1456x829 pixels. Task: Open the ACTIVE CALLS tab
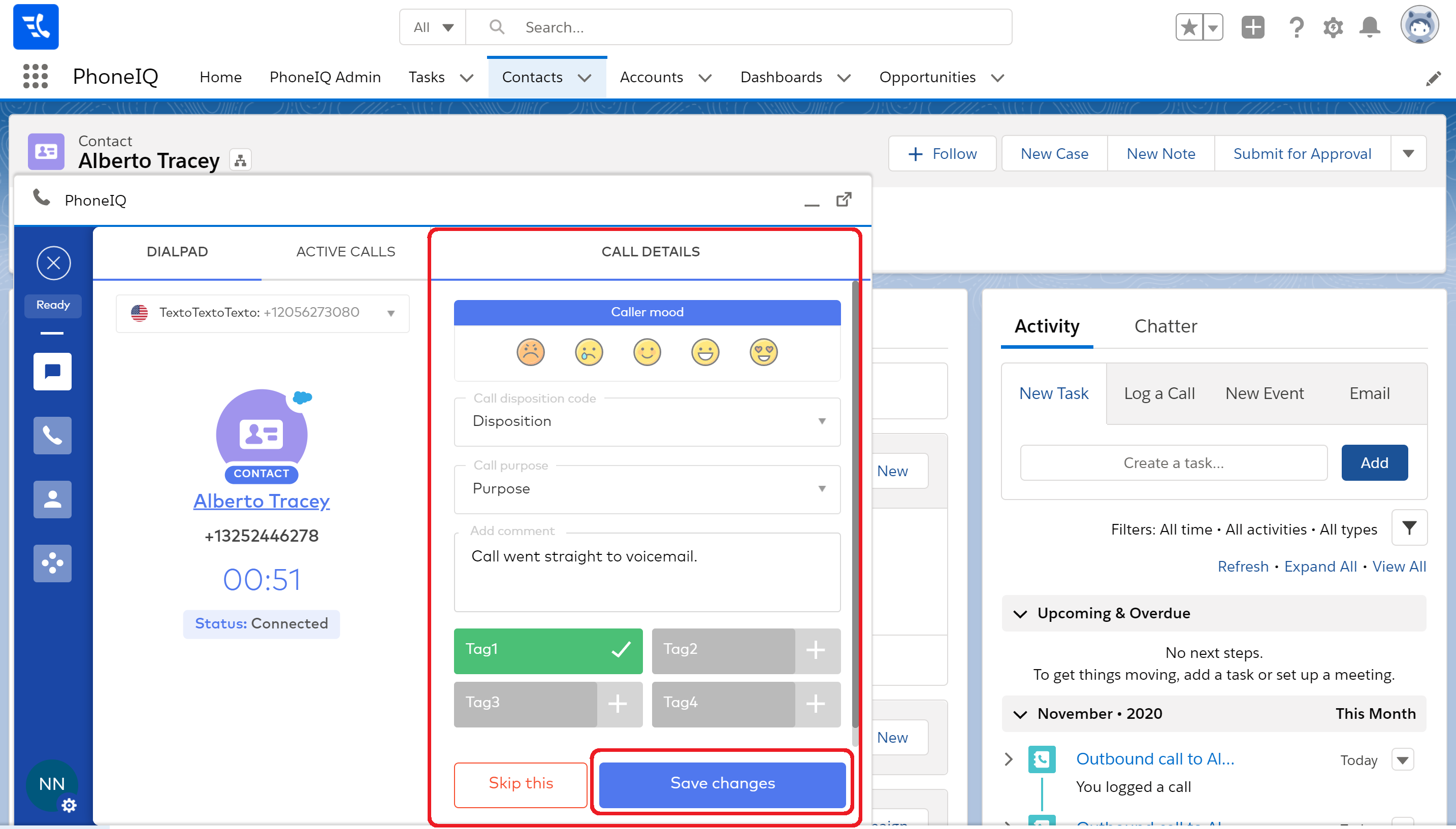(x=345, y=252)
